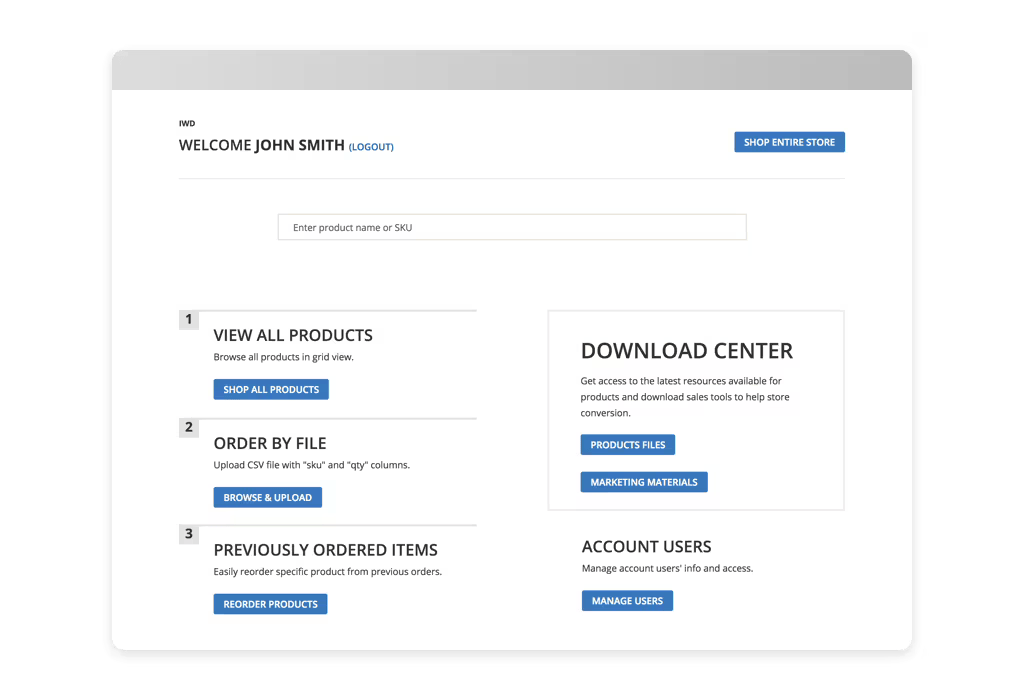Screen dimensions: 1024x700
Task: Click the IWD logo text
Action: click(187, 124)
